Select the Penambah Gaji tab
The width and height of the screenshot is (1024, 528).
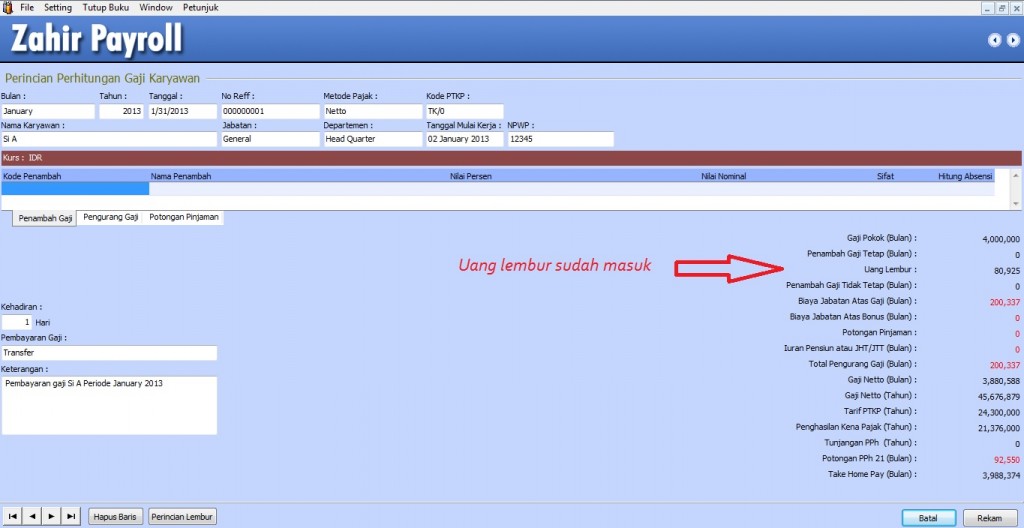point(45,218)
